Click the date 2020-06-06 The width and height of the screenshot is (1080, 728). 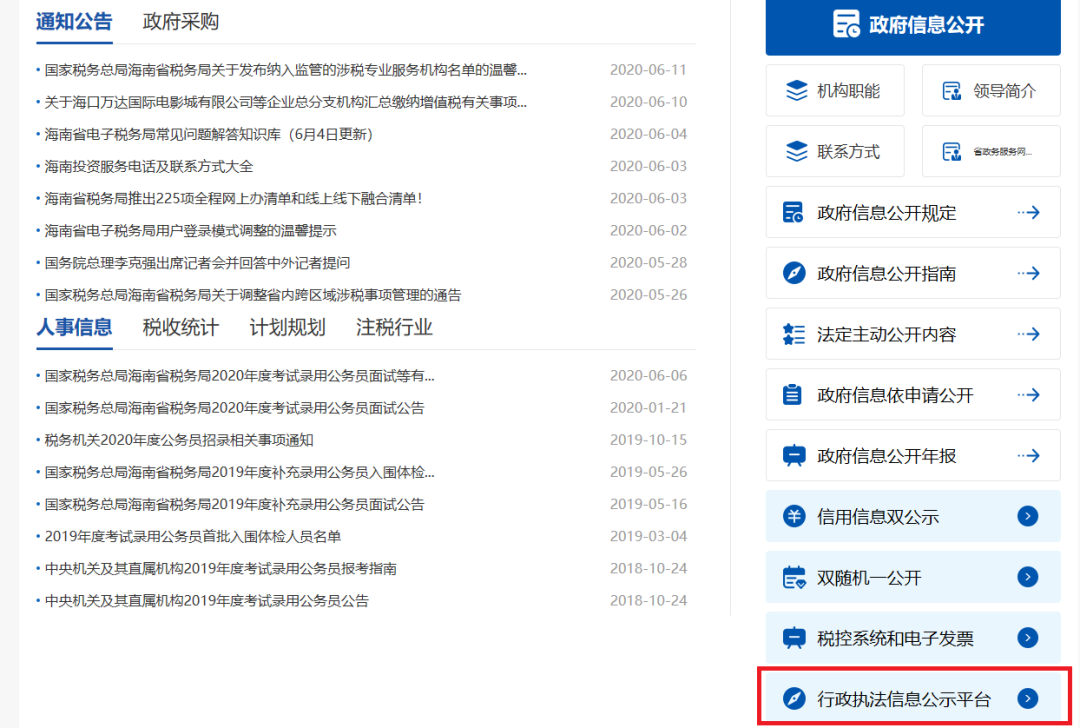click(648, 375)
